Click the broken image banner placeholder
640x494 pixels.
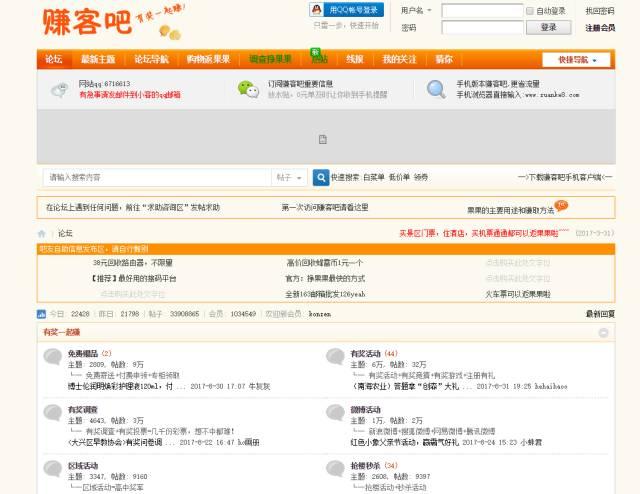[322, 140]
